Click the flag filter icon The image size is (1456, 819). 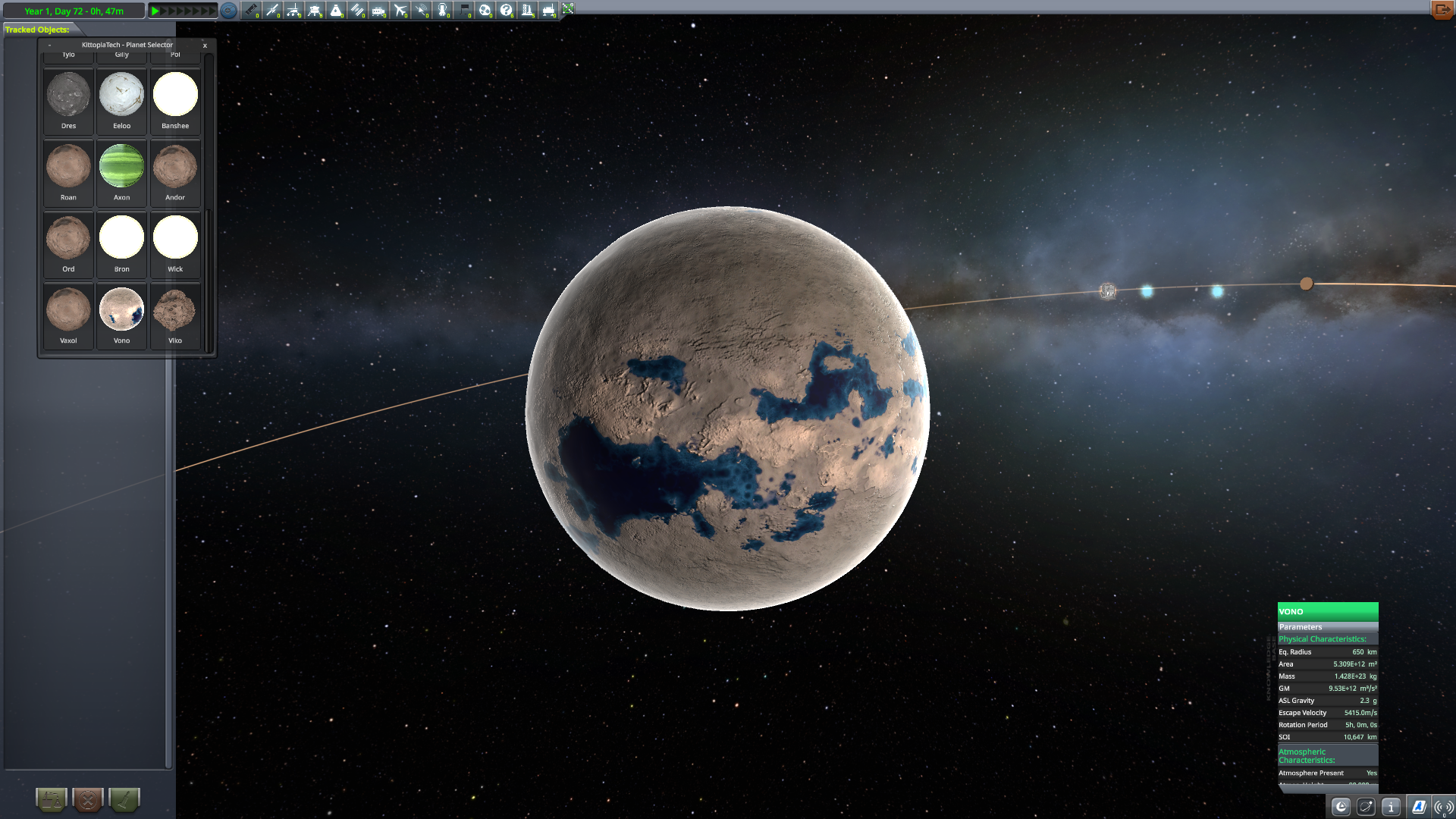click(463, 10)
